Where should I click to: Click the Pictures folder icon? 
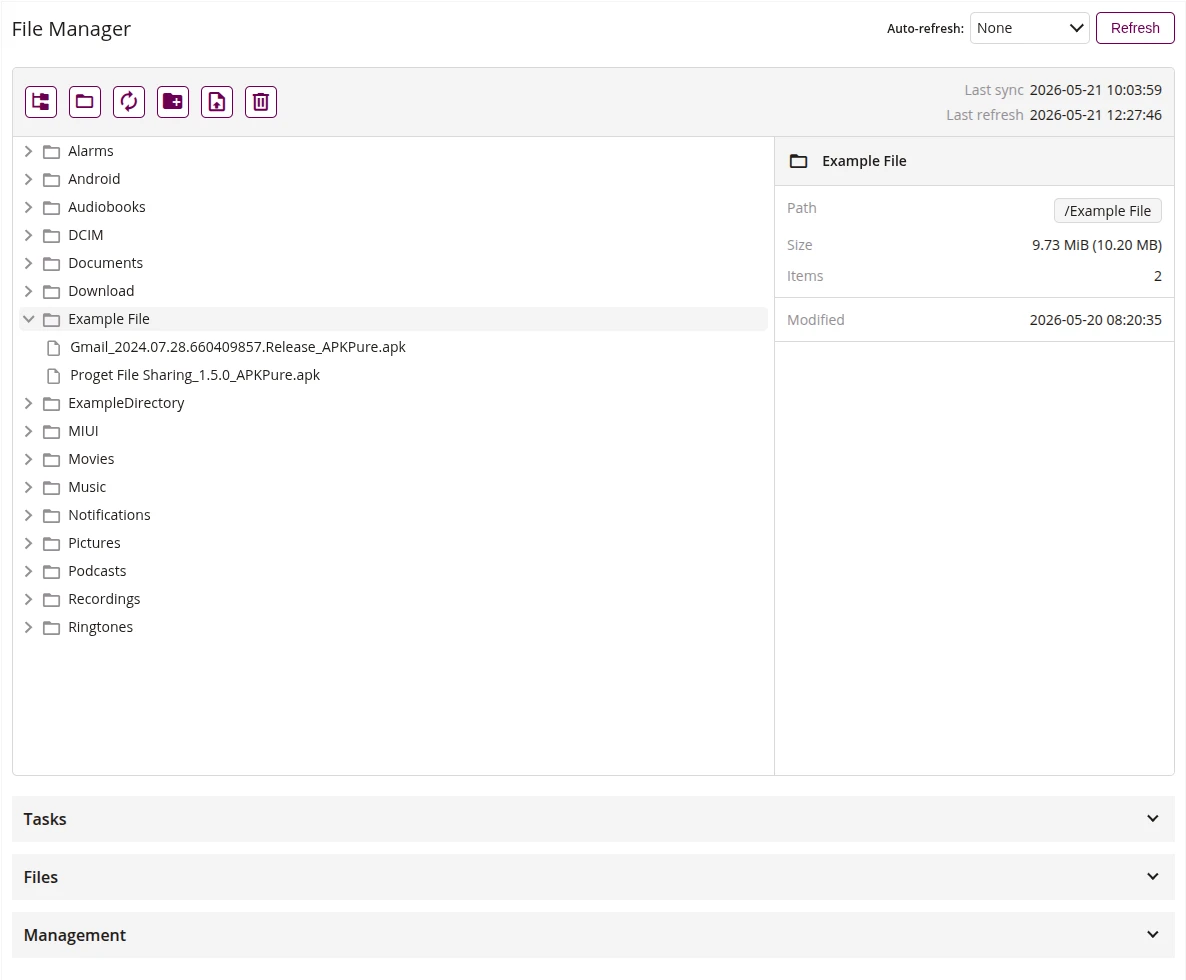tap(51, 544)
